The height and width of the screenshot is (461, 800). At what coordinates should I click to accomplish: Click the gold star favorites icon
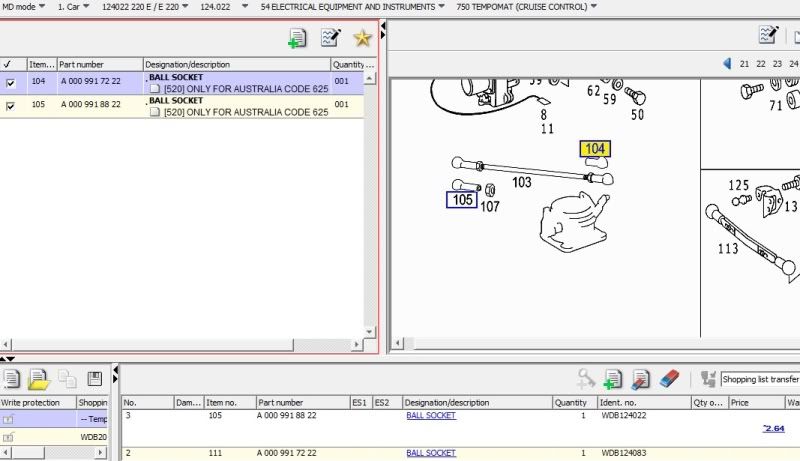[362, 38]
